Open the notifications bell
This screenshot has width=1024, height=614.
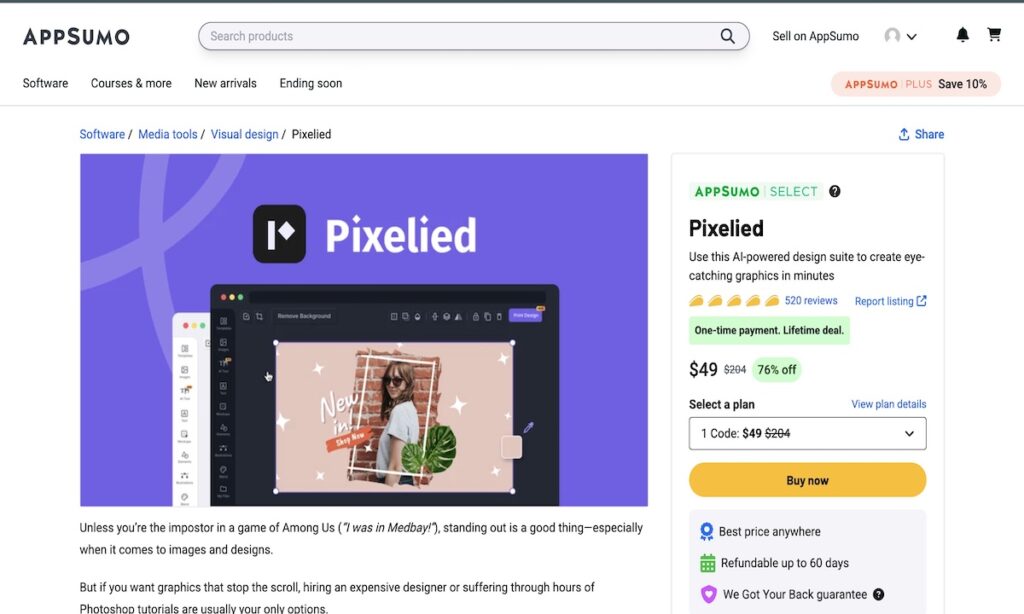coord(962,35)
